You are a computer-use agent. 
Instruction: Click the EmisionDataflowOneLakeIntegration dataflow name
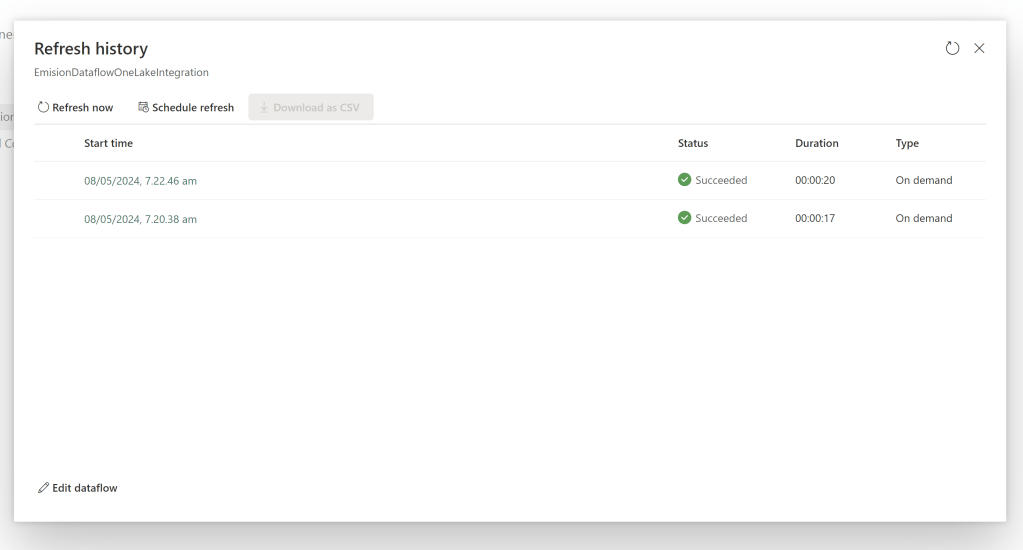tap(121, 73)
